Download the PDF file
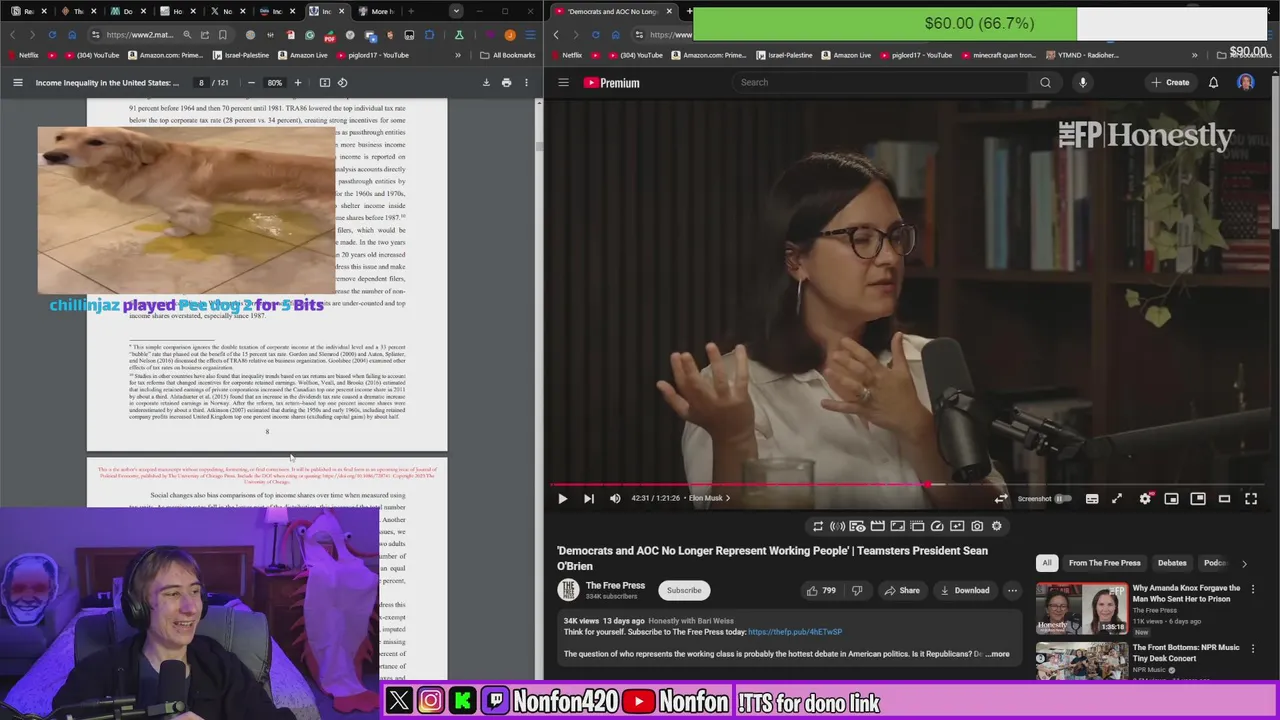 coord(486,83)
